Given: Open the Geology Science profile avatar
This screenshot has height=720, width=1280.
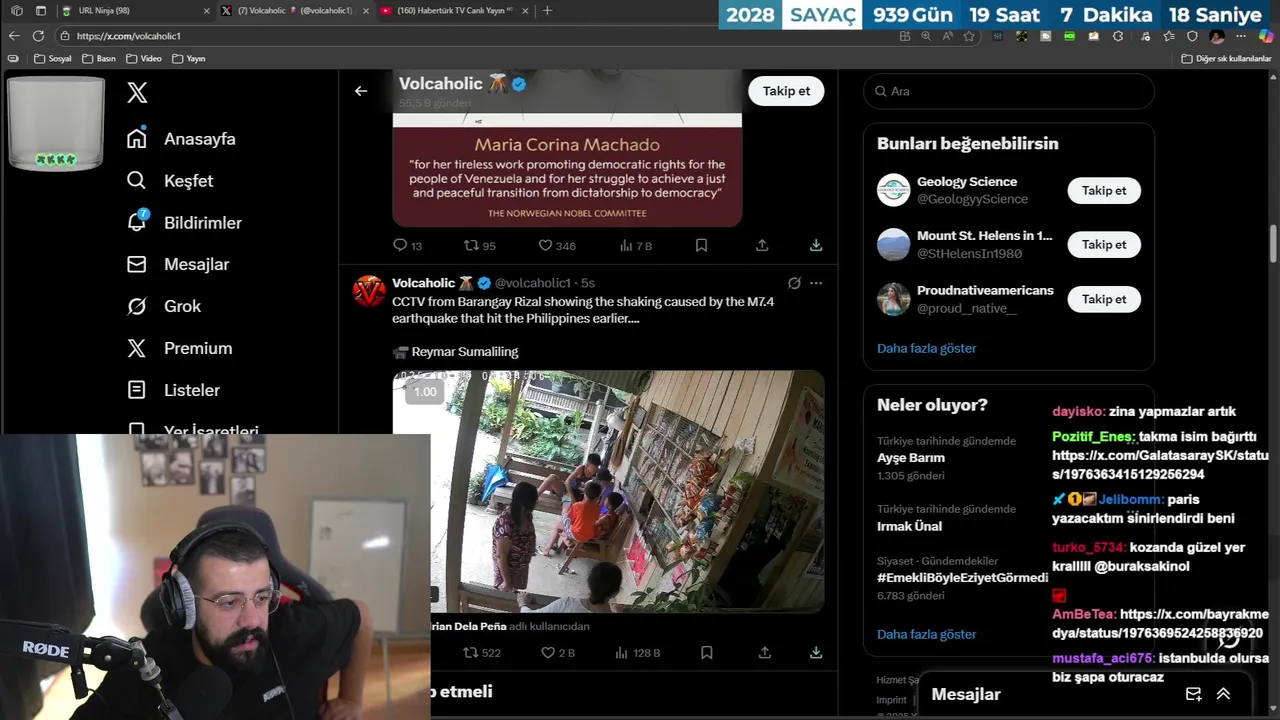Looking at the screenshot, I should tap(893, 190).
